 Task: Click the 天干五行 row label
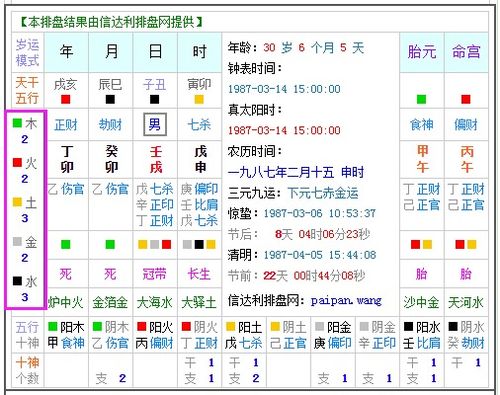pos(27,90)
